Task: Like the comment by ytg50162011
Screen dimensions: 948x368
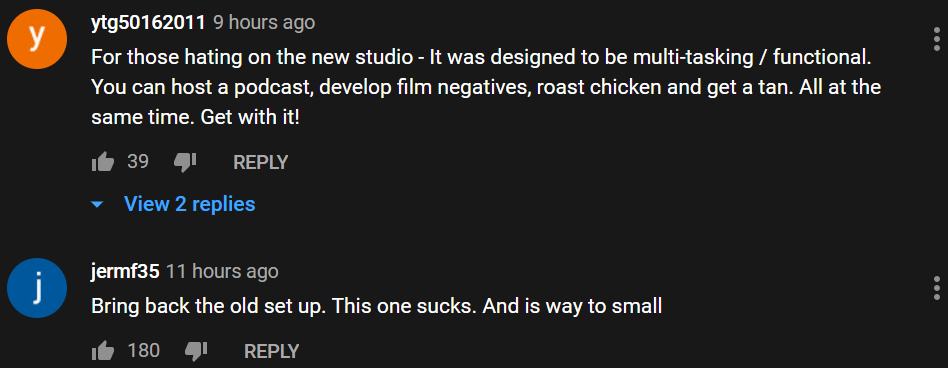Action: coord(103,162)
